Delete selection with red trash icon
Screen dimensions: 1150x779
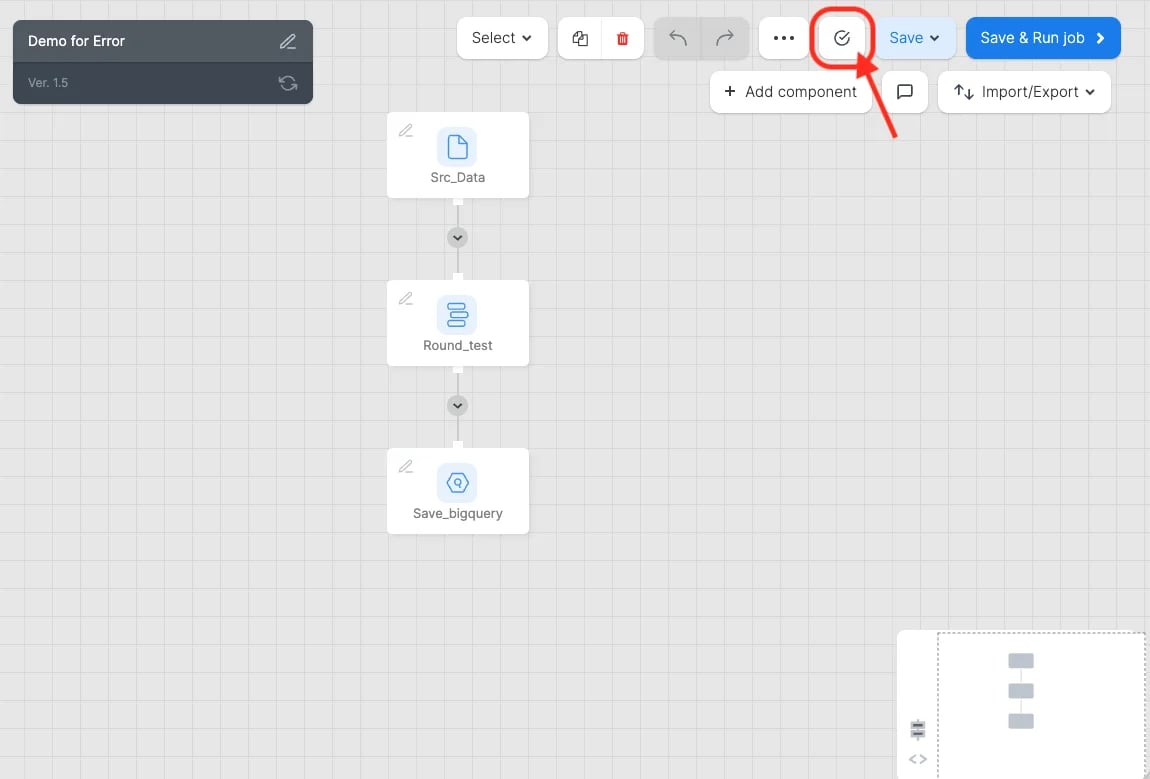click(x=623, y=38)
